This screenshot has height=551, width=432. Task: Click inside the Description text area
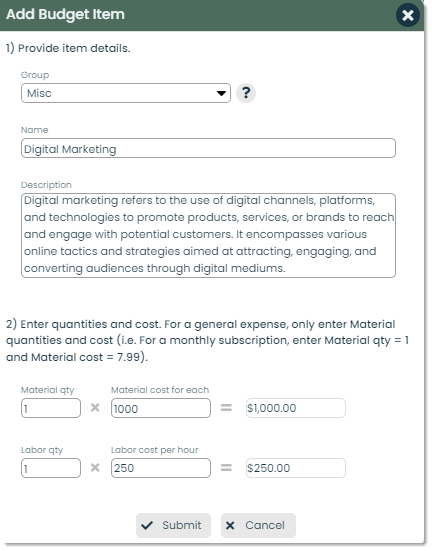[208, 235]
